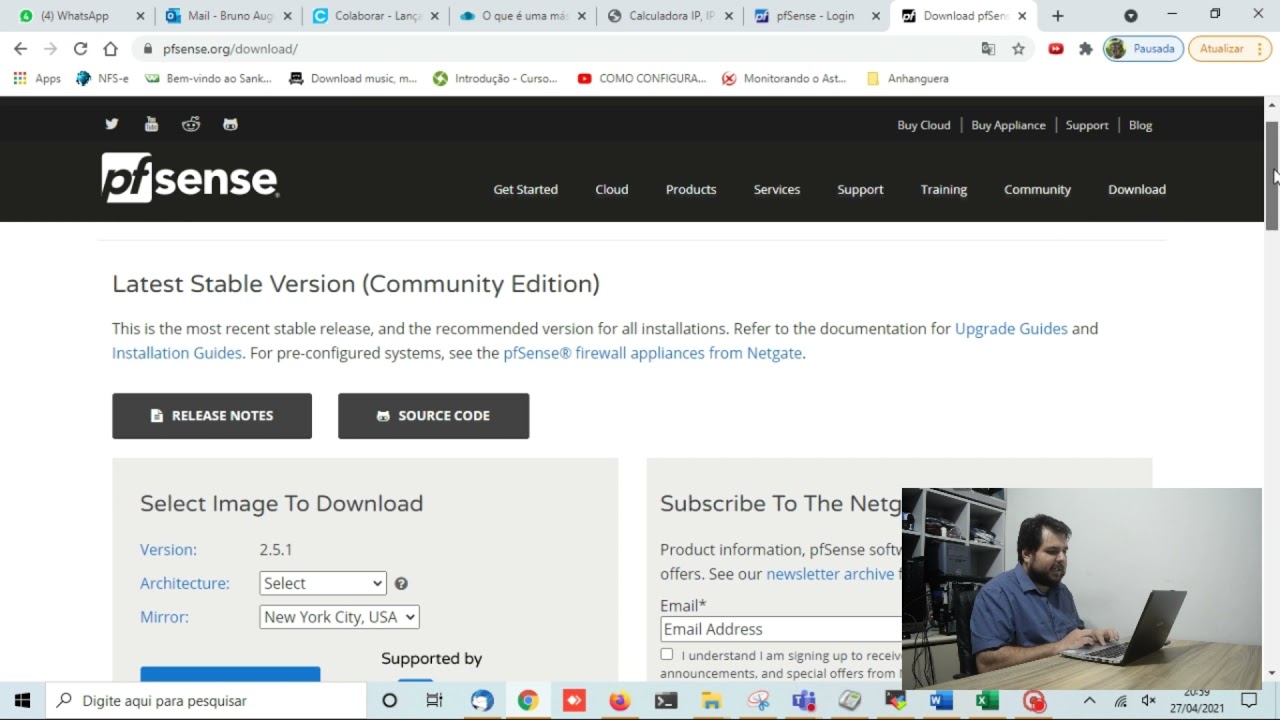This screenshot has width=1280, height=720.
Task: Click the pfSense logo
Action: [190, 178]
